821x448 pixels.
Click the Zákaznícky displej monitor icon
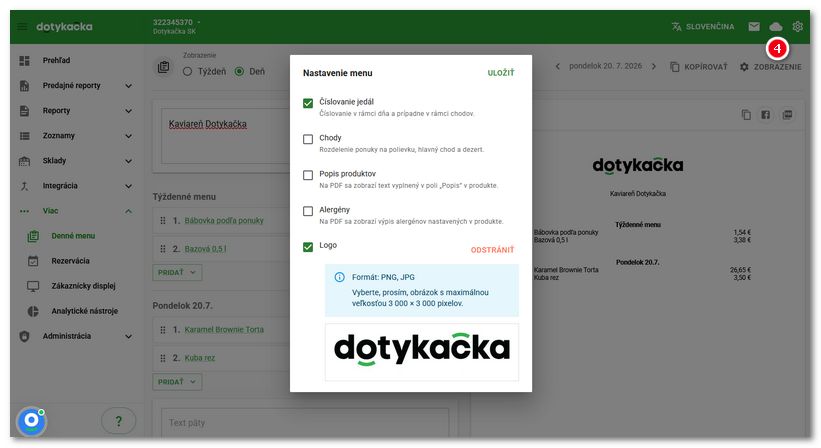point(33,286)
